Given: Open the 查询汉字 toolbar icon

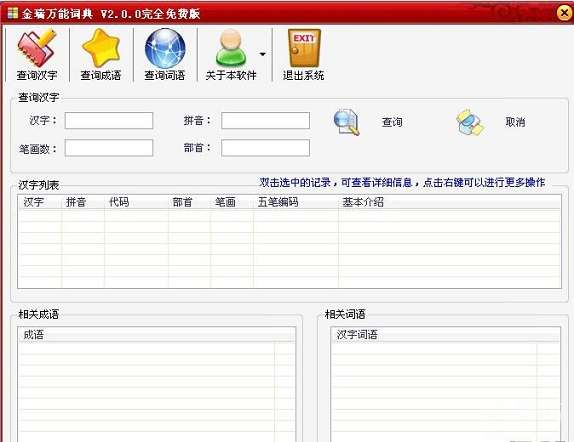Looking at the screenshot, I should click(37, 47).
